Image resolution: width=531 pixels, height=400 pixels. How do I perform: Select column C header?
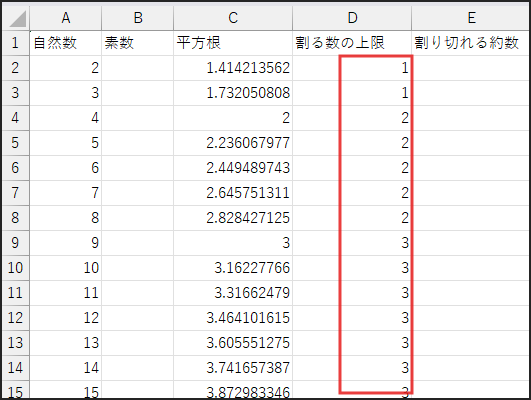(x=233, y=18)
